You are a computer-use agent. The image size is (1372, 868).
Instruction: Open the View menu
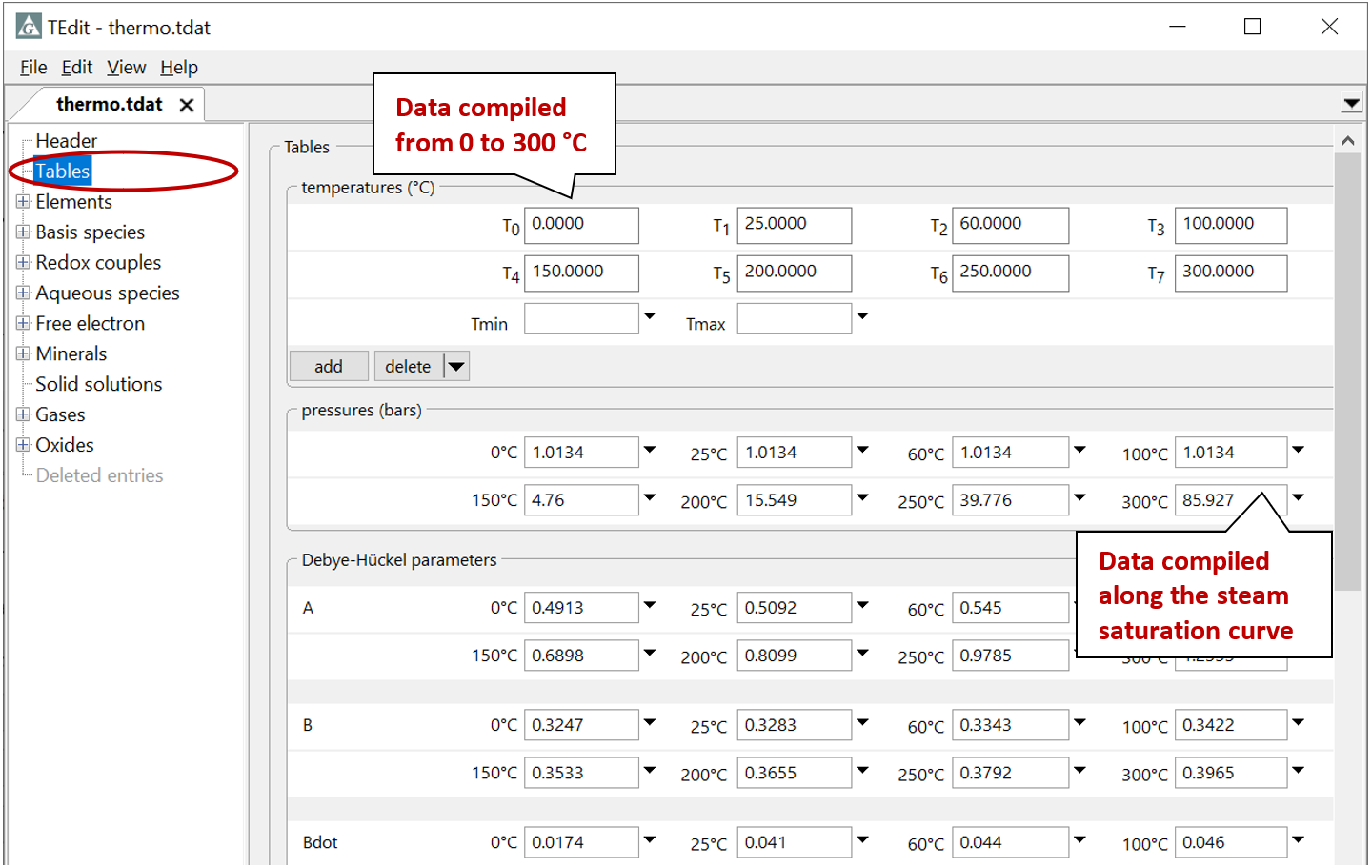click(127, 68)
